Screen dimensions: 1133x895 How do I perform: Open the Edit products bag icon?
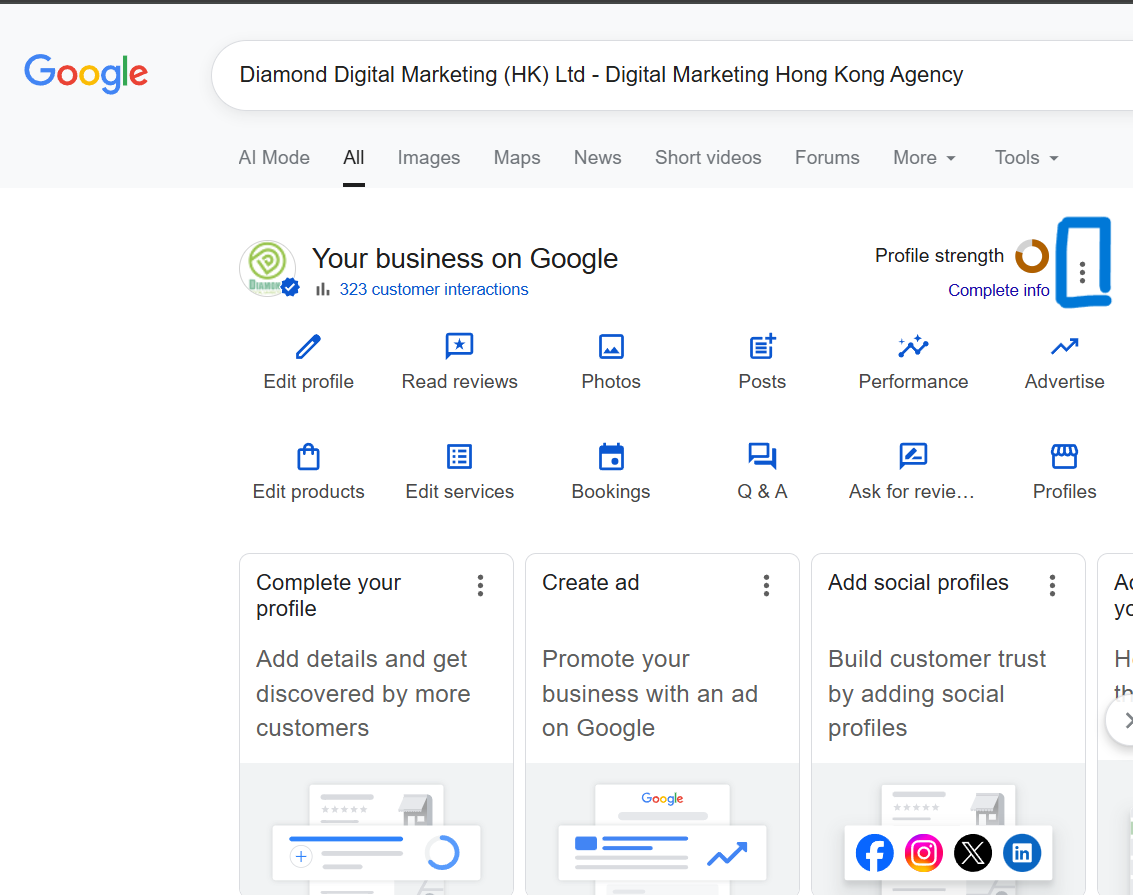pyautogui.click(x=309, y=457)
